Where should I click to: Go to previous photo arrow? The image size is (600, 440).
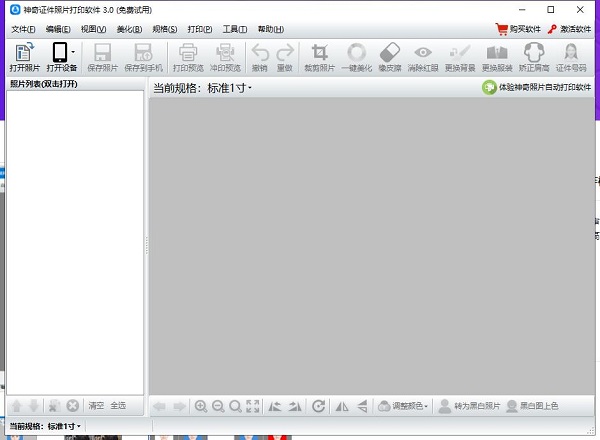[x=159, y=406]
